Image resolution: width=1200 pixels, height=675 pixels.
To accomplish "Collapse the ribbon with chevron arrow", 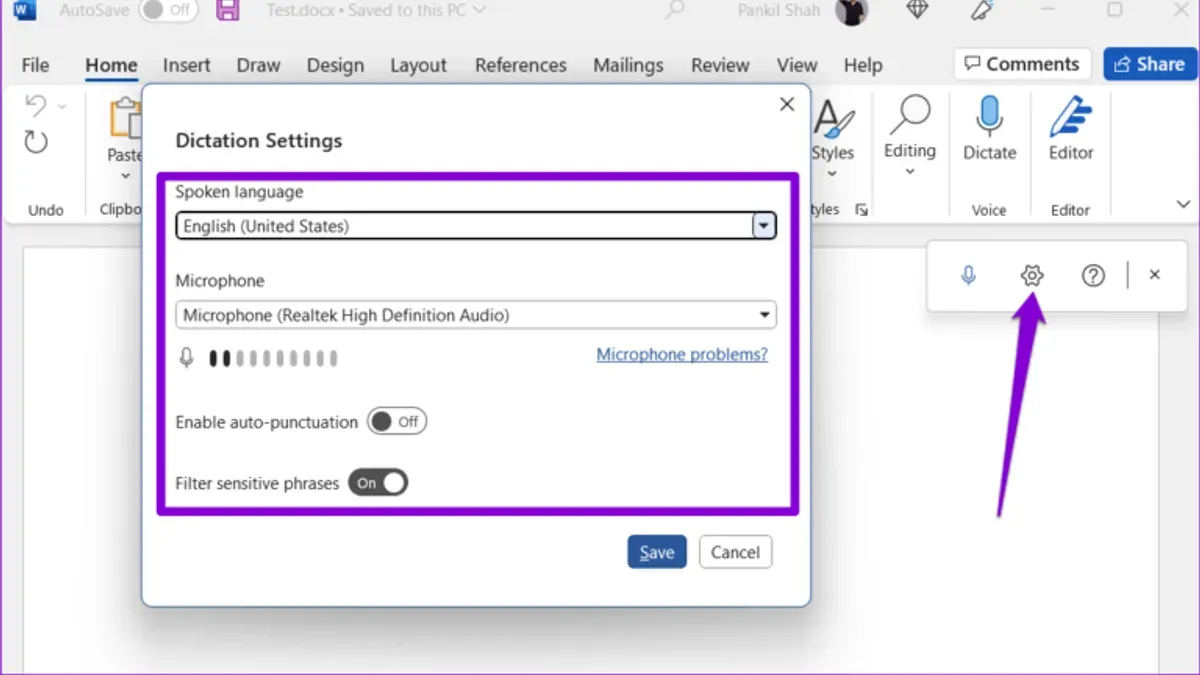I will point(1183,205).
